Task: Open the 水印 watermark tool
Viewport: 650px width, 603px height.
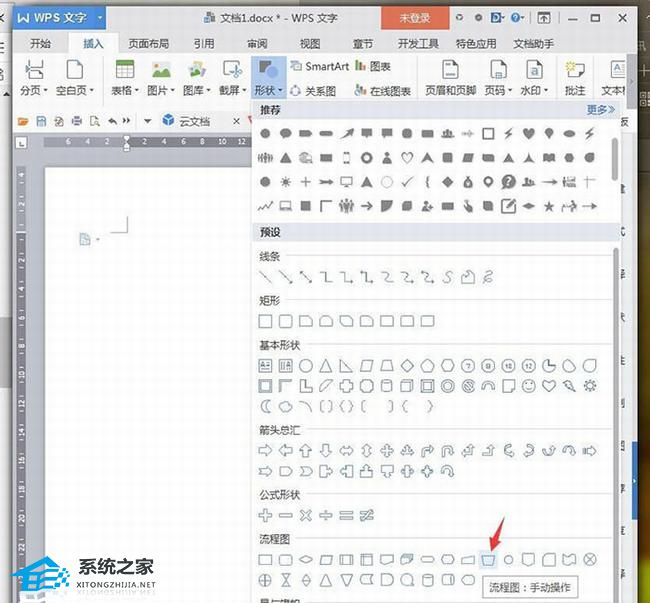Action: coord(534,78)
